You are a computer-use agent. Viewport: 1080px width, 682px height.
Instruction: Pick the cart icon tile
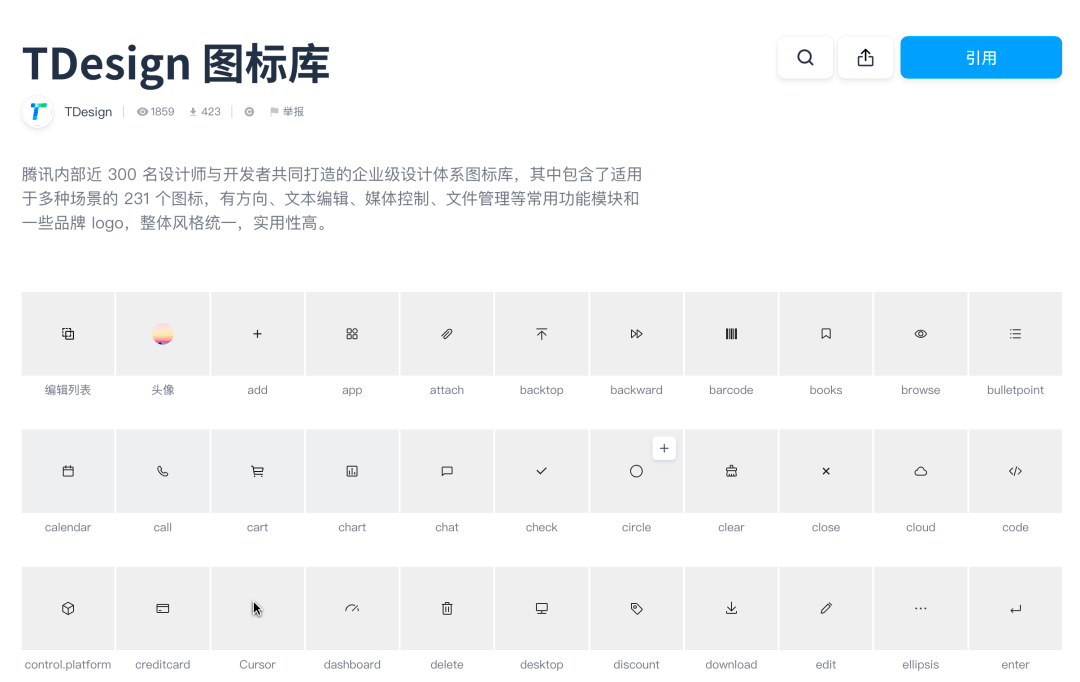tap(257, 471)
